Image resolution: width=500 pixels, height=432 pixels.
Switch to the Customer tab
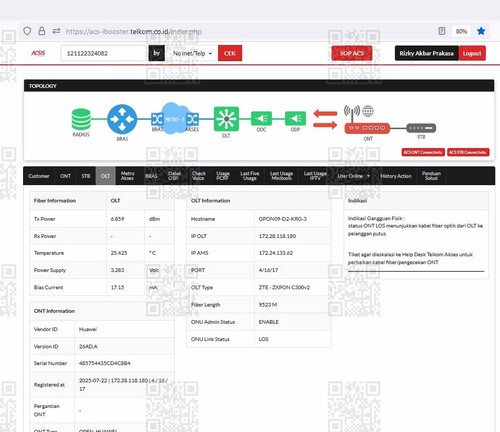39,176
